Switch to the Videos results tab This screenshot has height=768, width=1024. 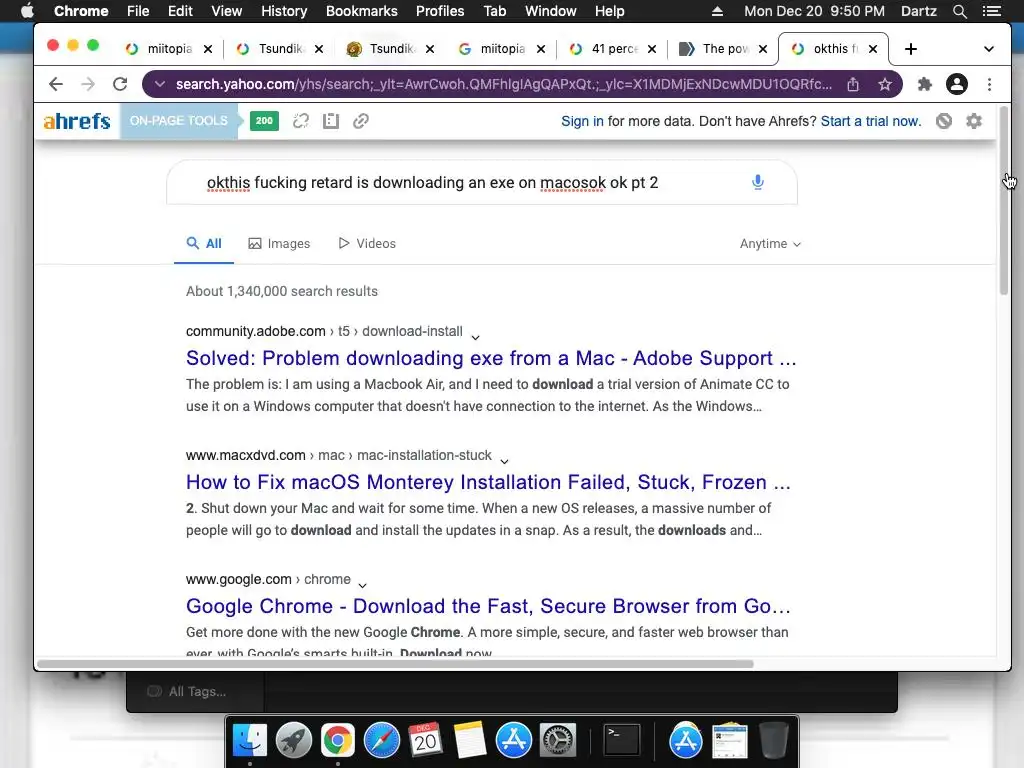pyautogui.click(x=367, y=244)
